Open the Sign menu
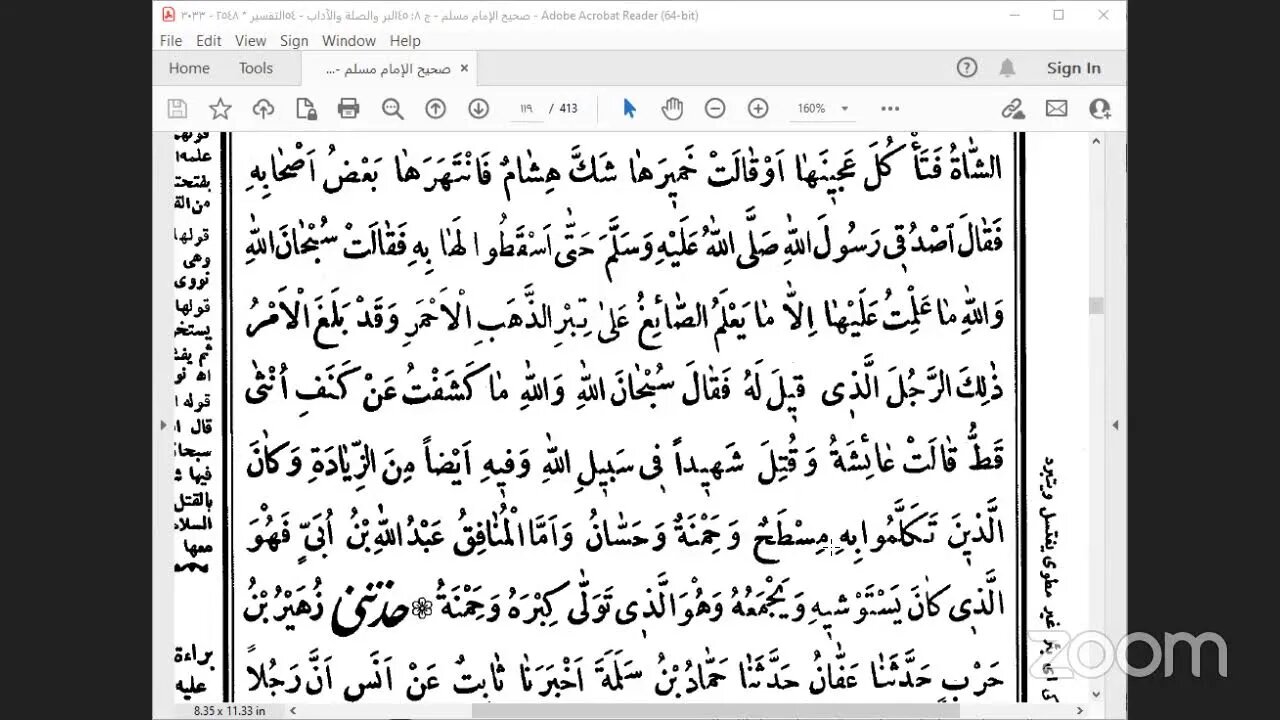 (x=294, y=41)
